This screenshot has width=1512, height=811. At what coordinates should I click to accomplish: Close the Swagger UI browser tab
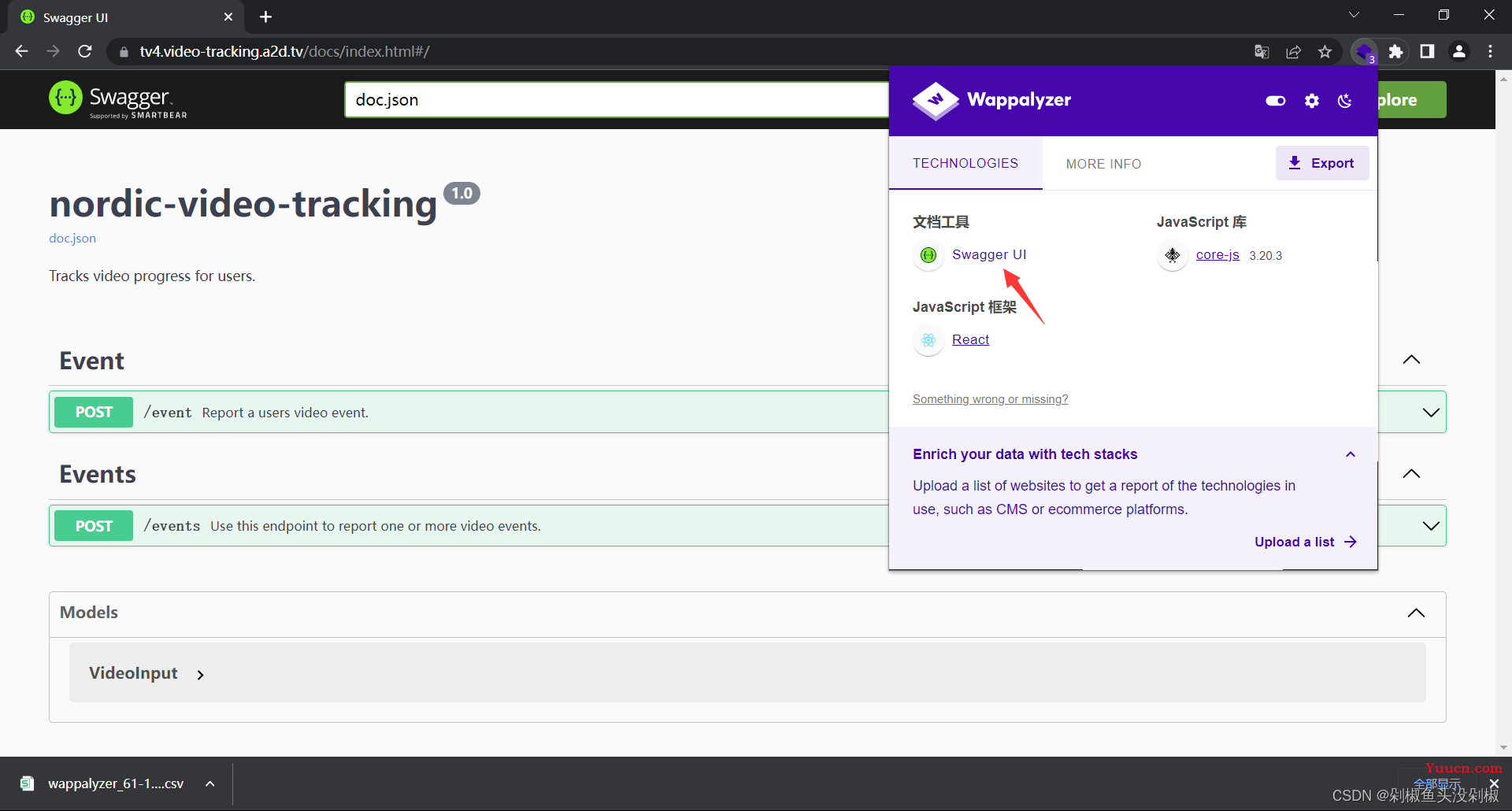click(228, 17)
